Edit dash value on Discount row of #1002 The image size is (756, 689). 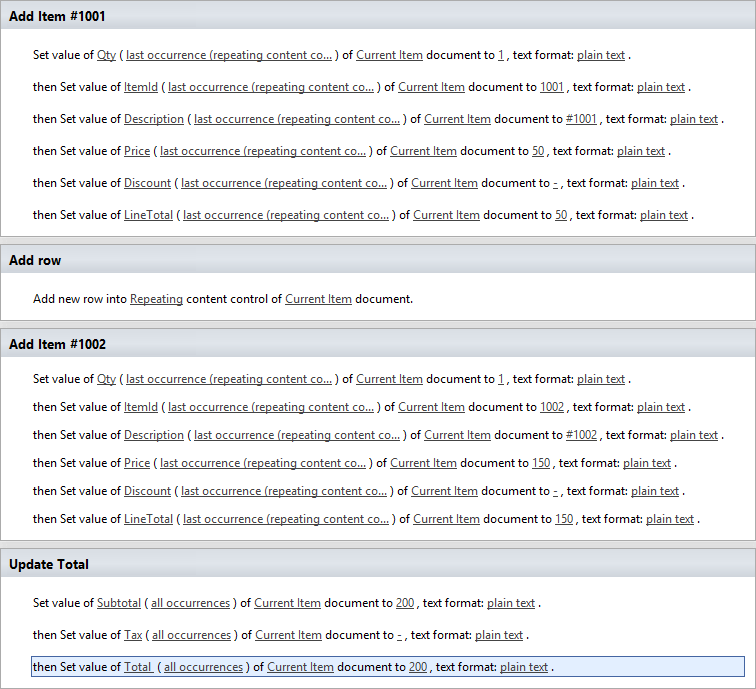coord(555,491)
